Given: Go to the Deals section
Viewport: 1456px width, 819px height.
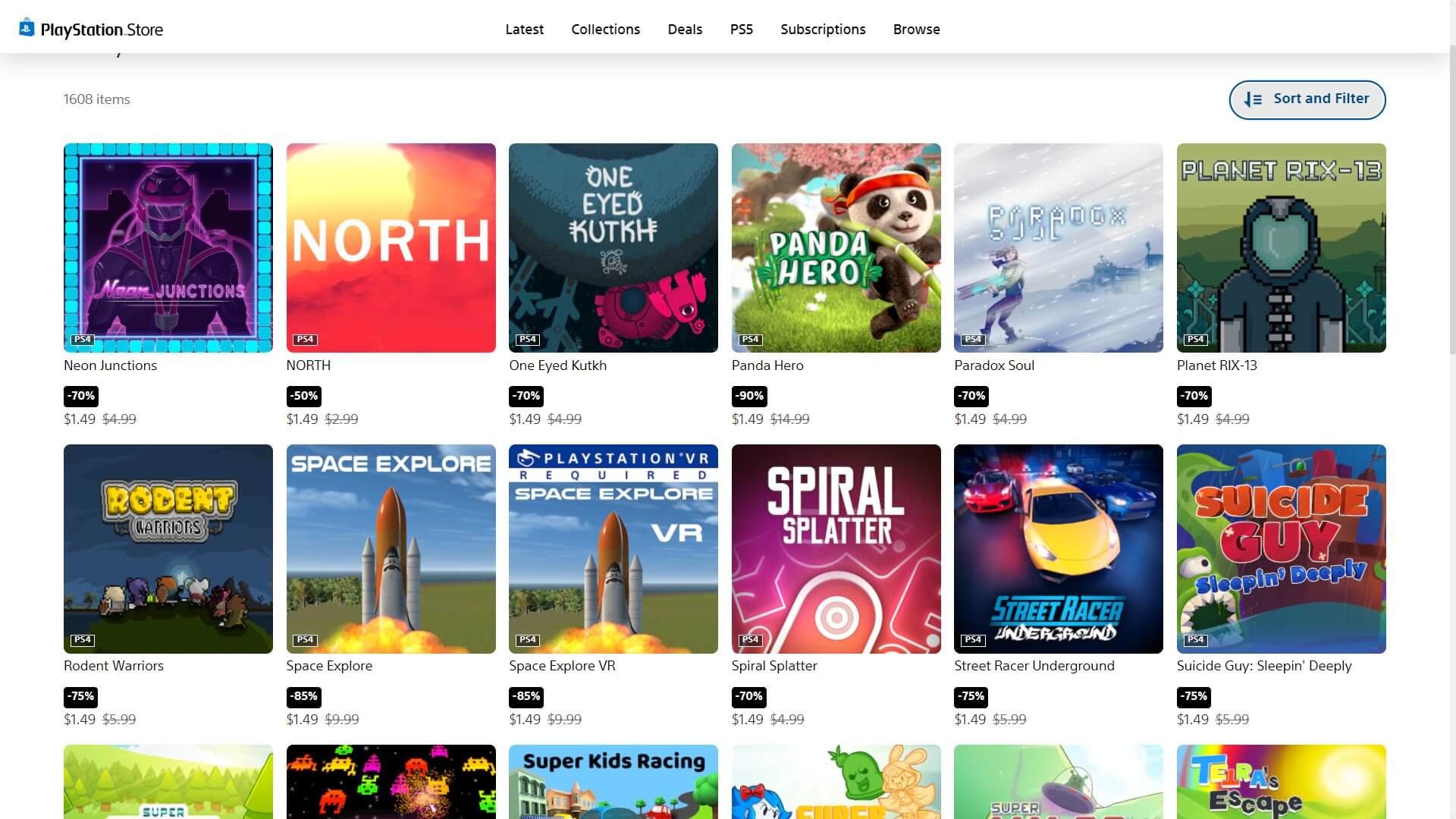Looking at the screenshot, I should click(685, 30).
